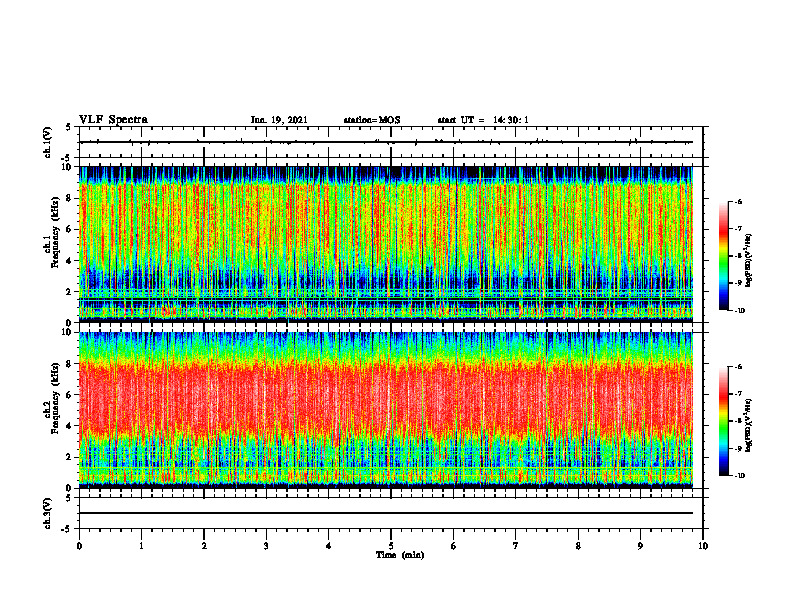Image resolution: width=792 pixels, height=612 pixels.
Task: Click the ch.2 spectrogram color bar
Action: click(723, 421)
